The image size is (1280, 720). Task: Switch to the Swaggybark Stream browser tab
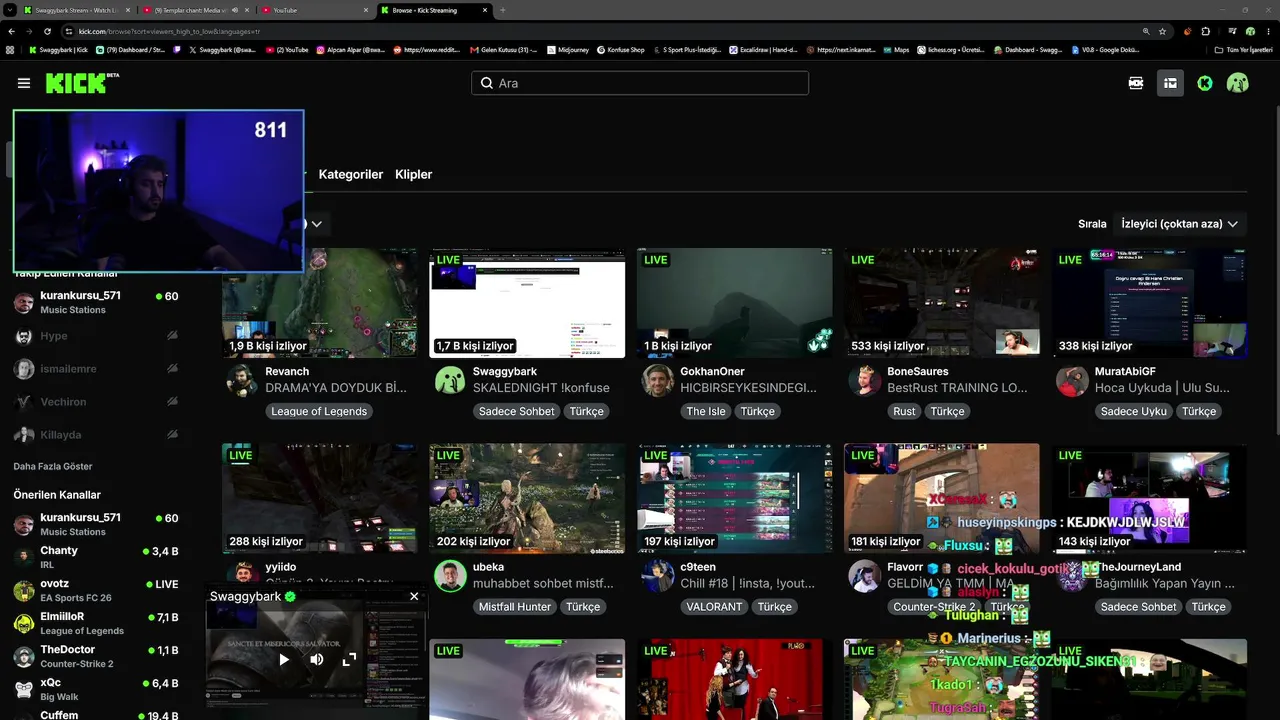(78, 10)
